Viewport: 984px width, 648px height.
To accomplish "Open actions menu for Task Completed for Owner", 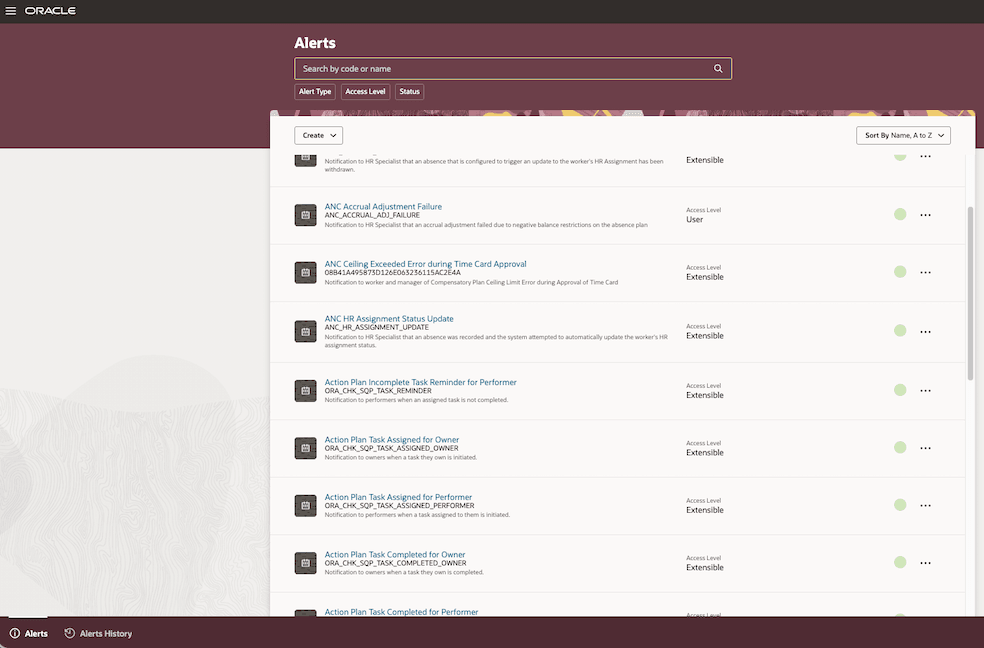I will click(925, 563).
